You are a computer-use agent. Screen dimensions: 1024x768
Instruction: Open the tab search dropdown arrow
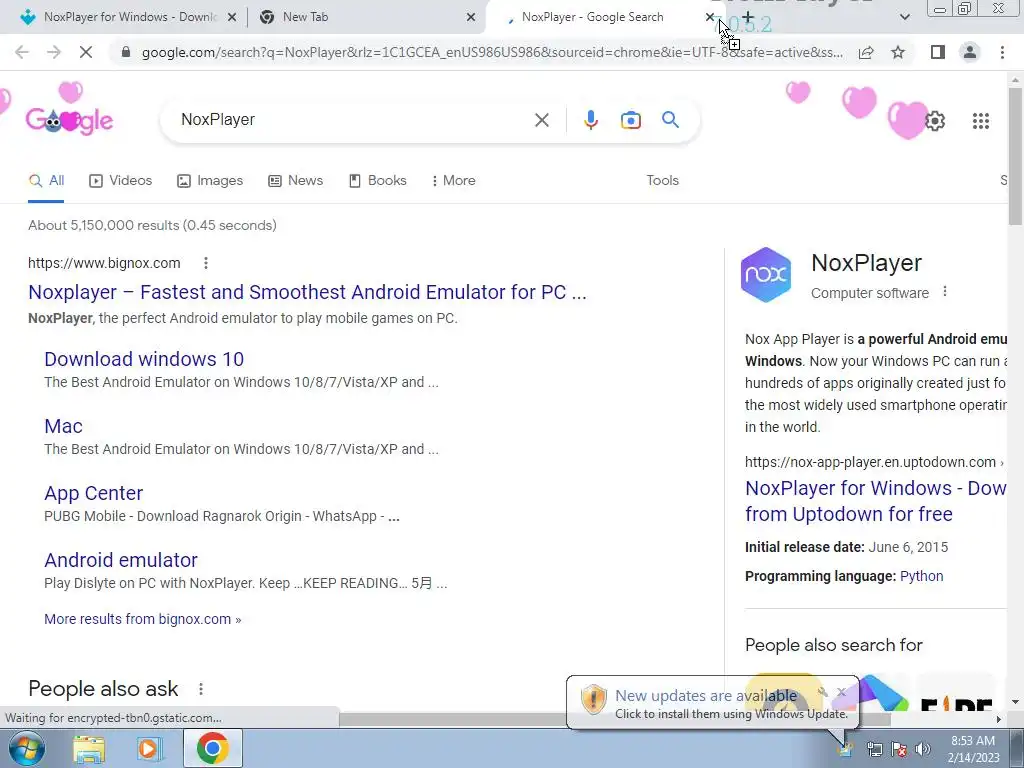coord(904,17)
